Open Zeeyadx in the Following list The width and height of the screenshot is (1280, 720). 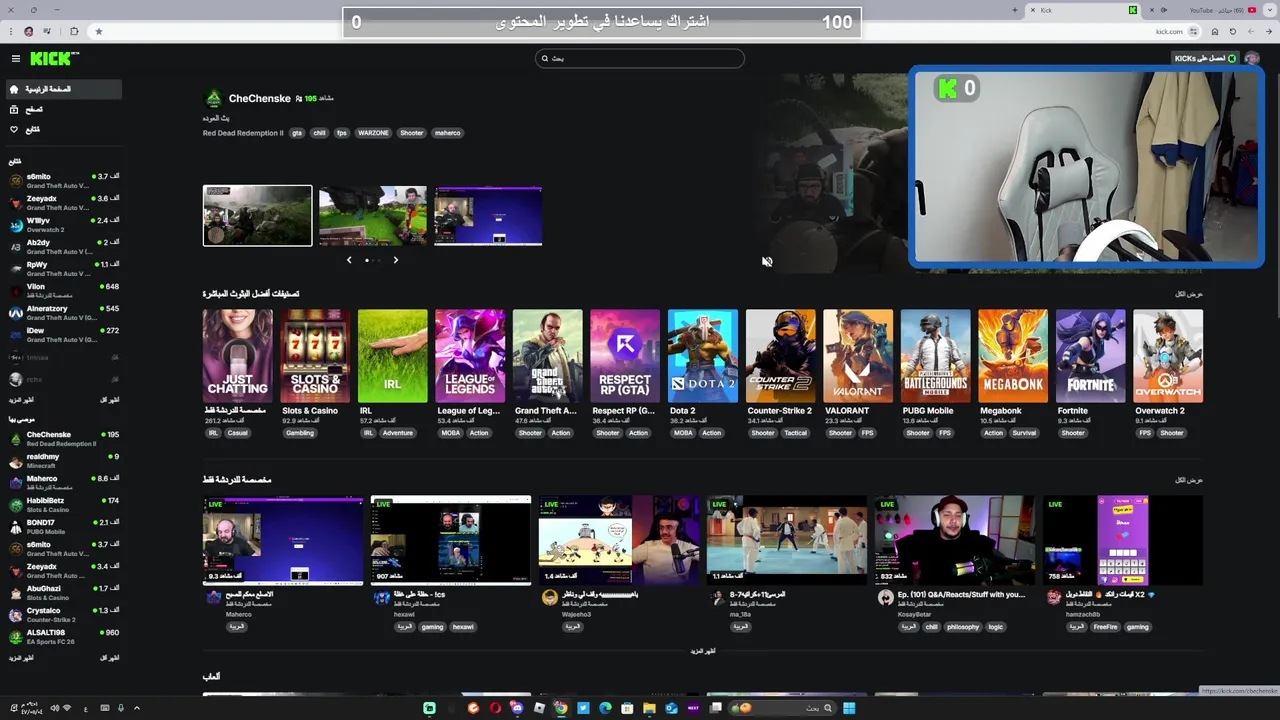pos(62,202)
